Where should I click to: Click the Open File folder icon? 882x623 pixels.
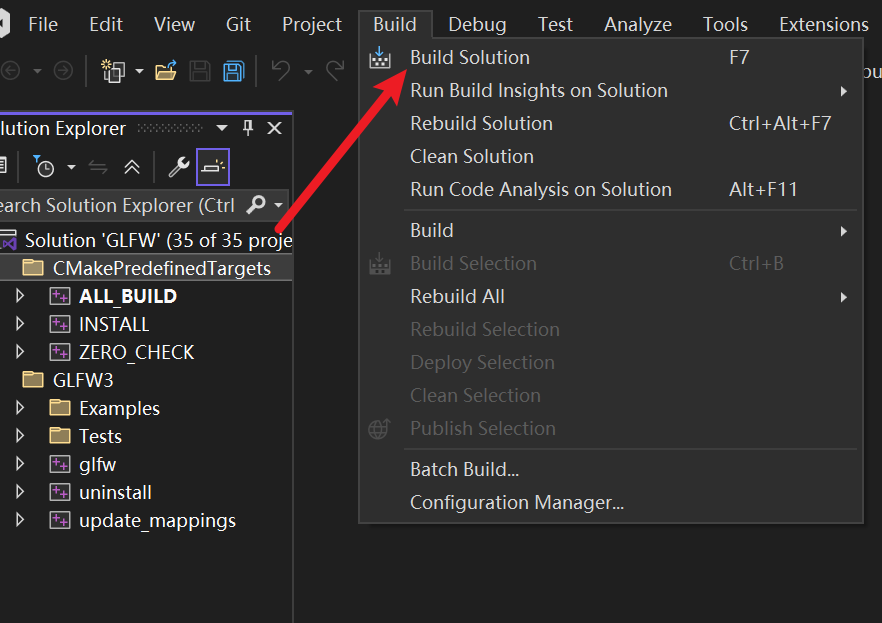click(166, 71)
